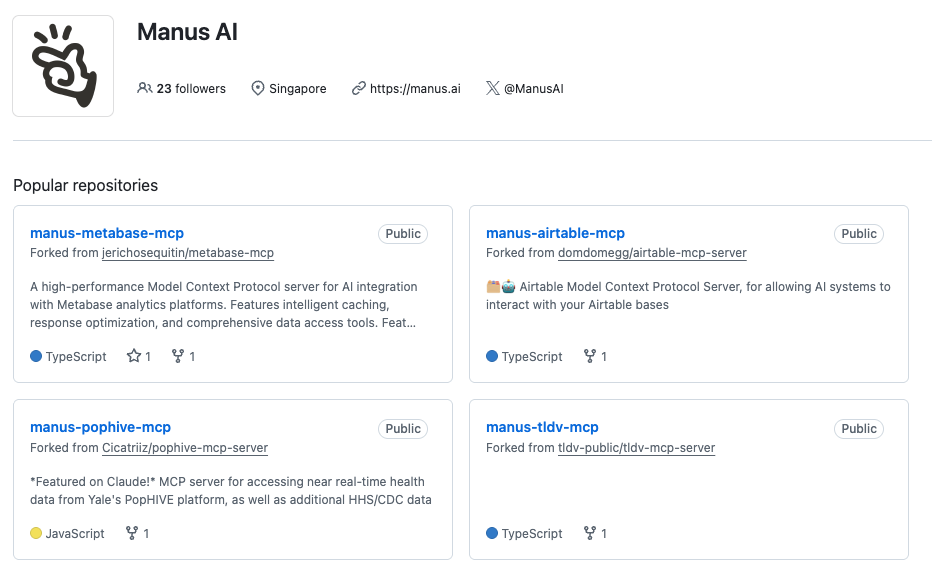Image resolution: width=932 pixels, height=582 pixels.
Task: Click the fork icon on manus-metabase-mcp
Action: coord(178,356)
